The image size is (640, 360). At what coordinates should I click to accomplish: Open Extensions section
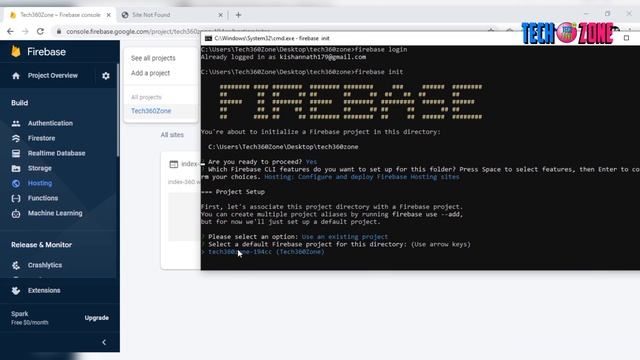coord(44,291)
